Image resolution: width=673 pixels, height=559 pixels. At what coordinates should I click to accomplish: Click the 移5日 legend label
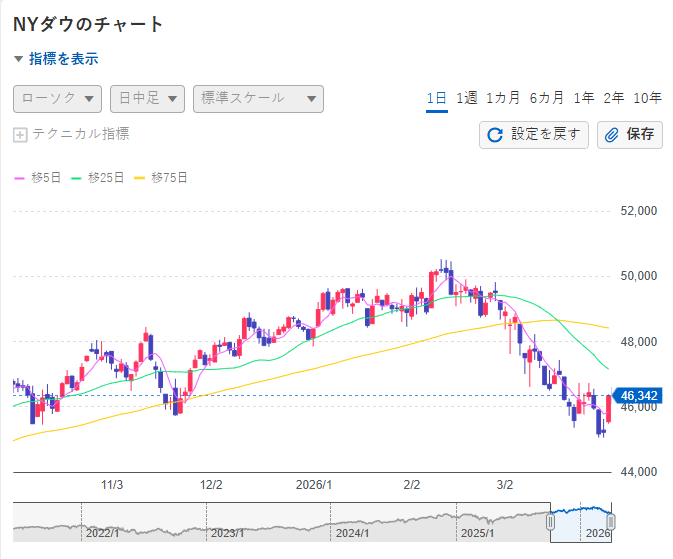[46, 178]
